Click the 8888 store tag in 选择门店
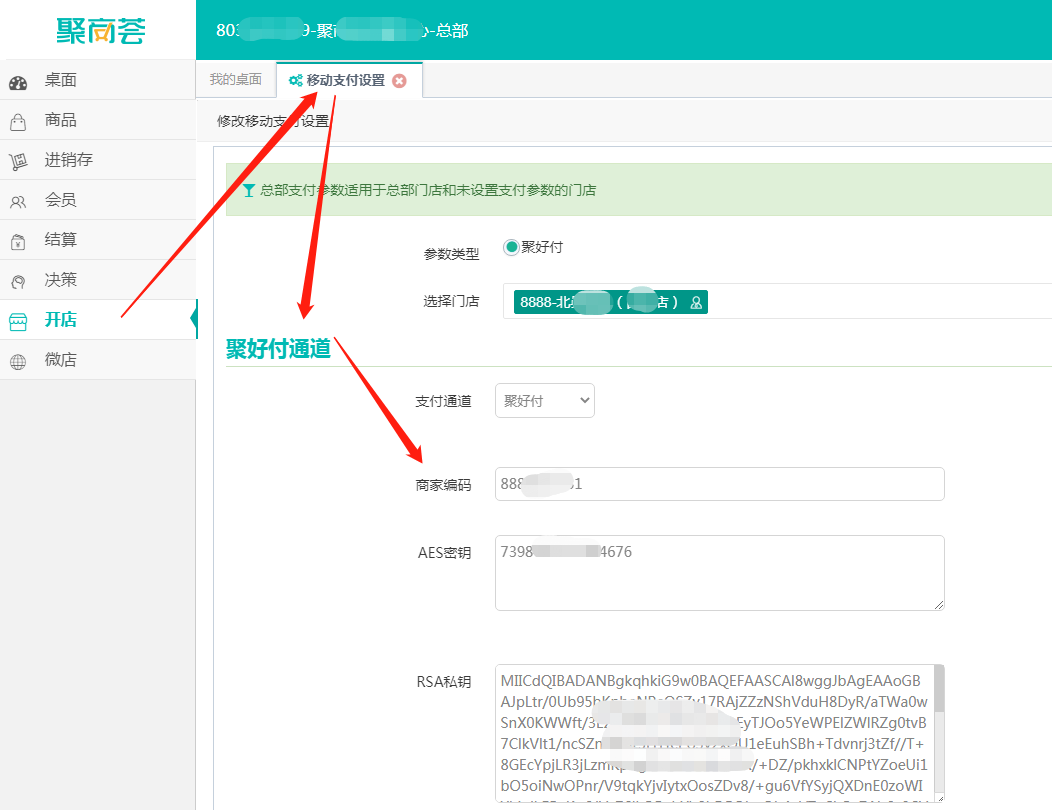Image resolution: width=1052 pixels, height=810 pixels. coord(611,302)
